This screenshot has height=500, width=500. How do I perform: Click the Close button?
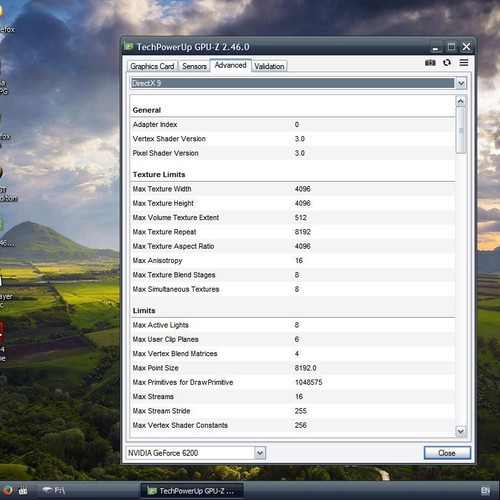447,453
